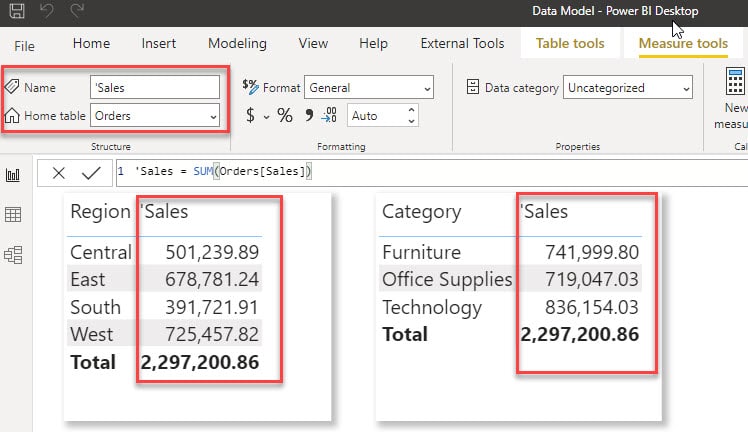The image size is (748, 432).
Task: Increase decimal places with up stepper
Action: (411, 110)
